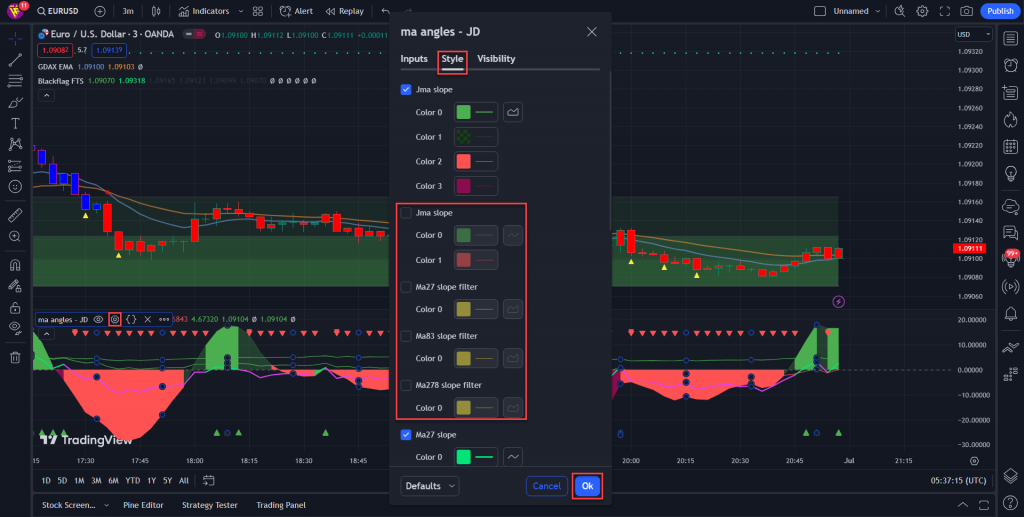Click the Ok button

(x=587, y=486)
